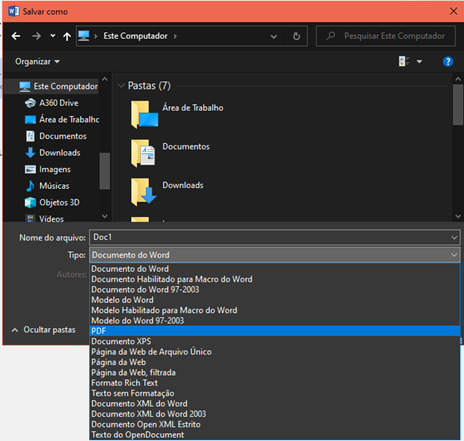Screen dimensions: 464x441
Task: Click the Back navigation arrow
Action: pyautogui.click(x=16, y=36)
